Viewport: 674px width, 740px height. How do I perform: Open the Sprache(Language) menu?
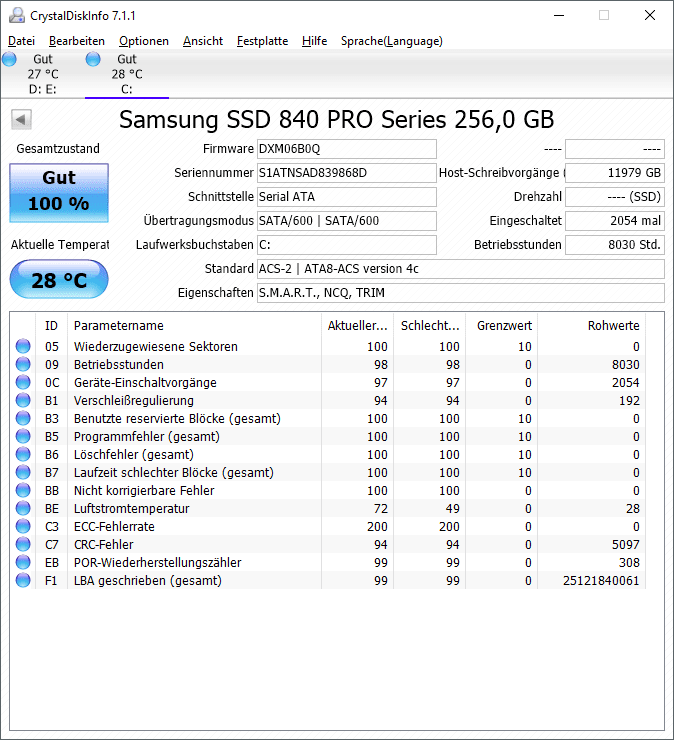pos(392,41)
